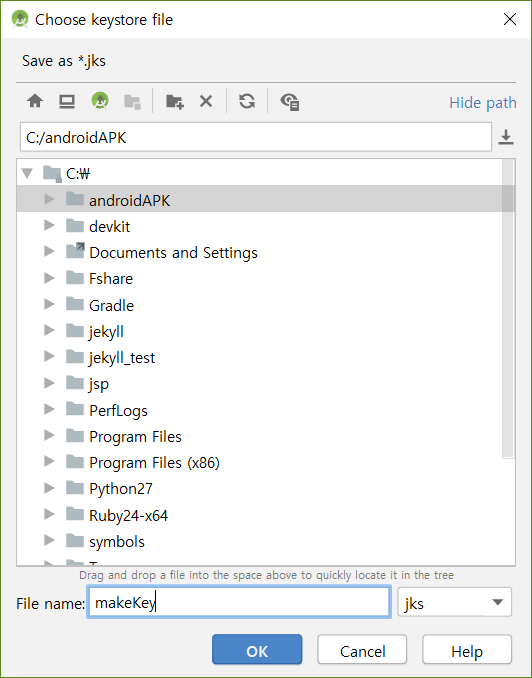This screenshot has height=678, width=532.
Task: Collapse the C: drive tree node
Action: point(27,173)
